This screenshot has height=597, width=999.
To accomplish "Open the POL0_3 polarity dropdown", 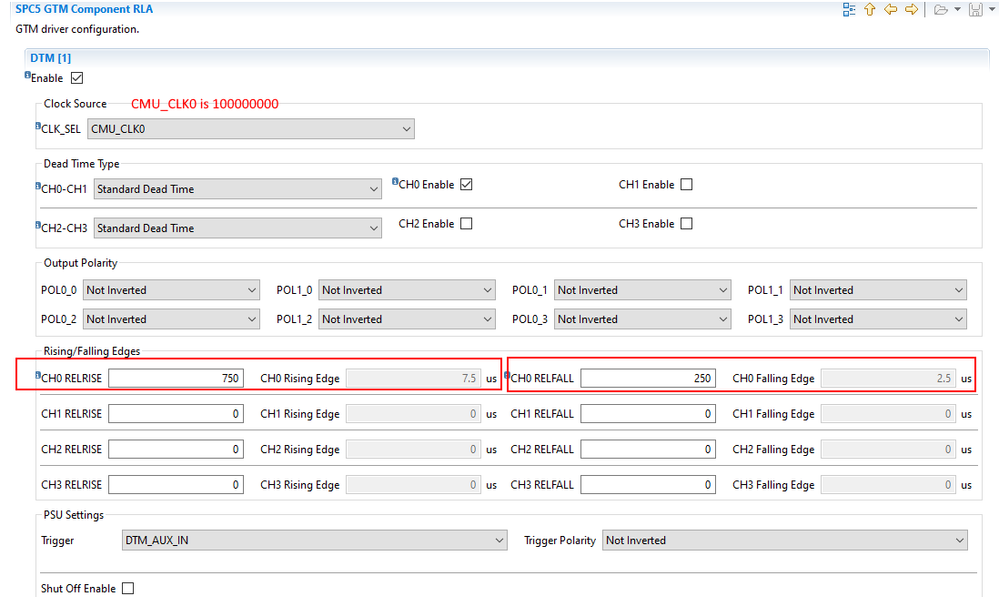I will pos(643,319).
